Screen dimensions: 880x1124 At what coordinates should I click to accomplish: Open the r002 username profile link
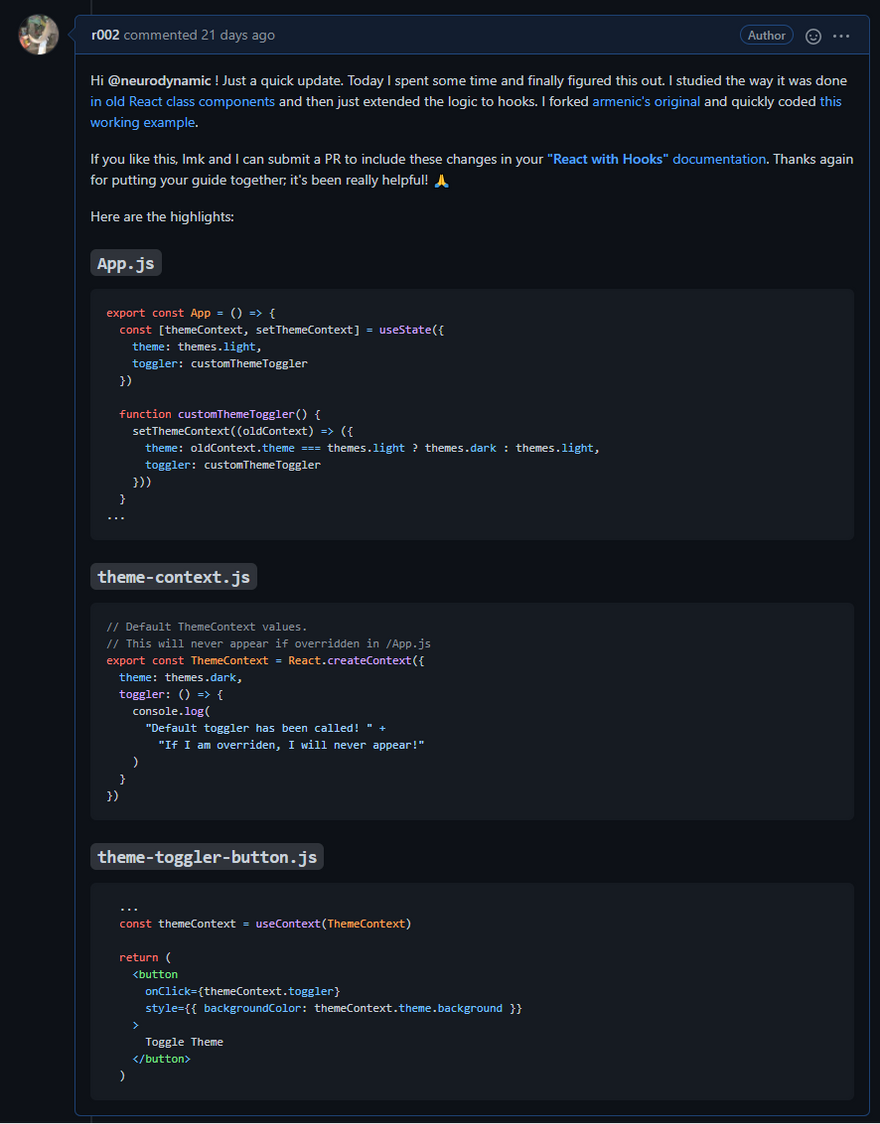[x=105, y=35]
